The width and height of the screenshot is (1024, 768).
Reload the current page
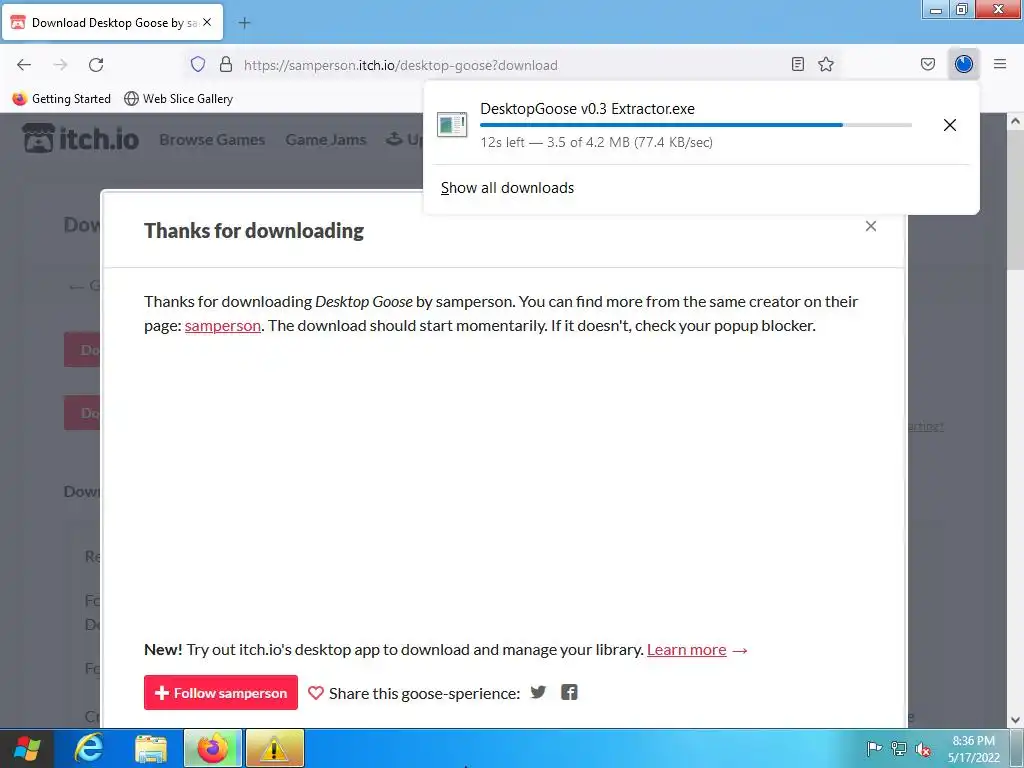(96, 65)
